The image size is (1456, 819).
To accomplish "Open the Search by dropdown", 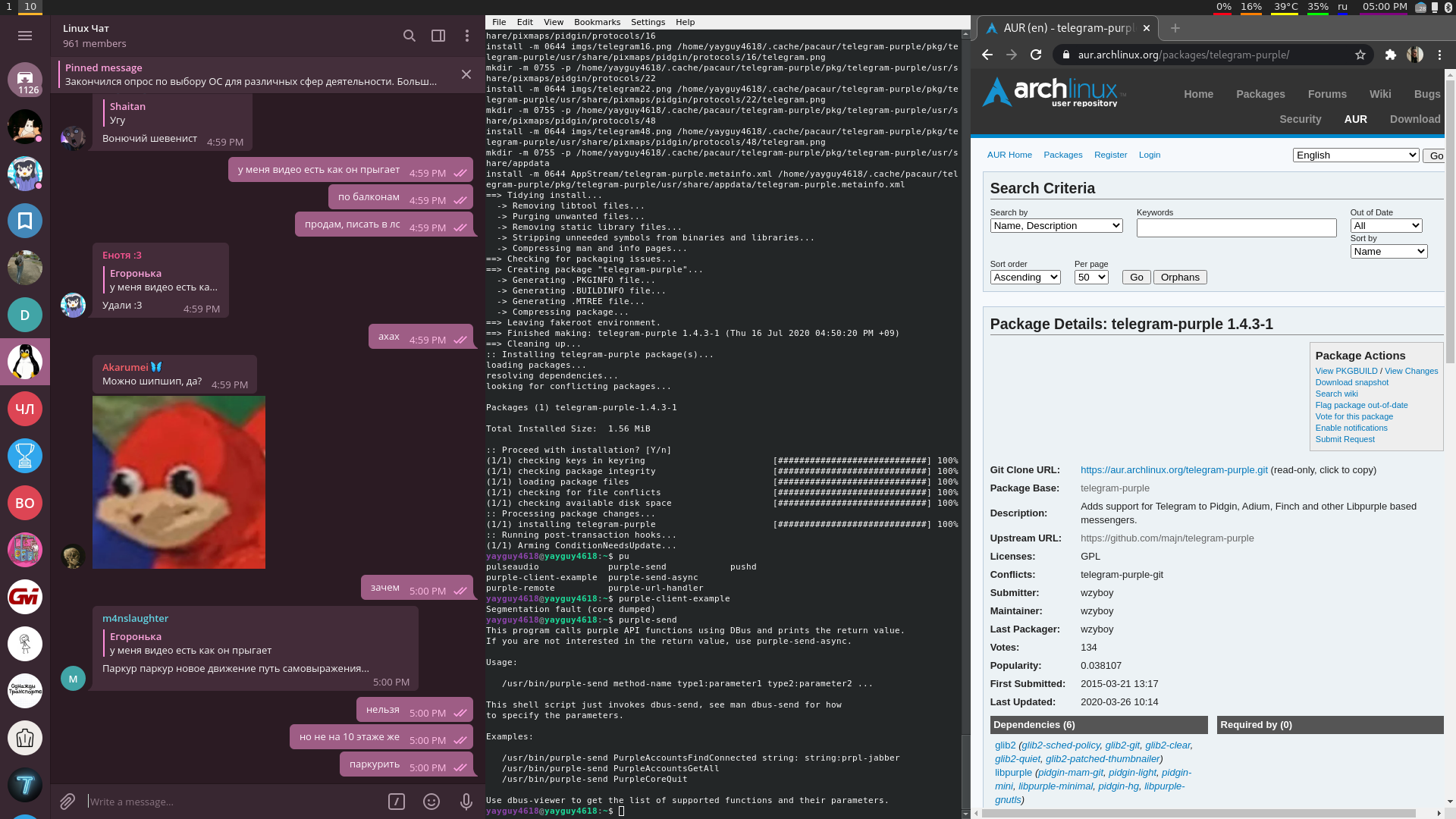I will (x=1056, y=226).
